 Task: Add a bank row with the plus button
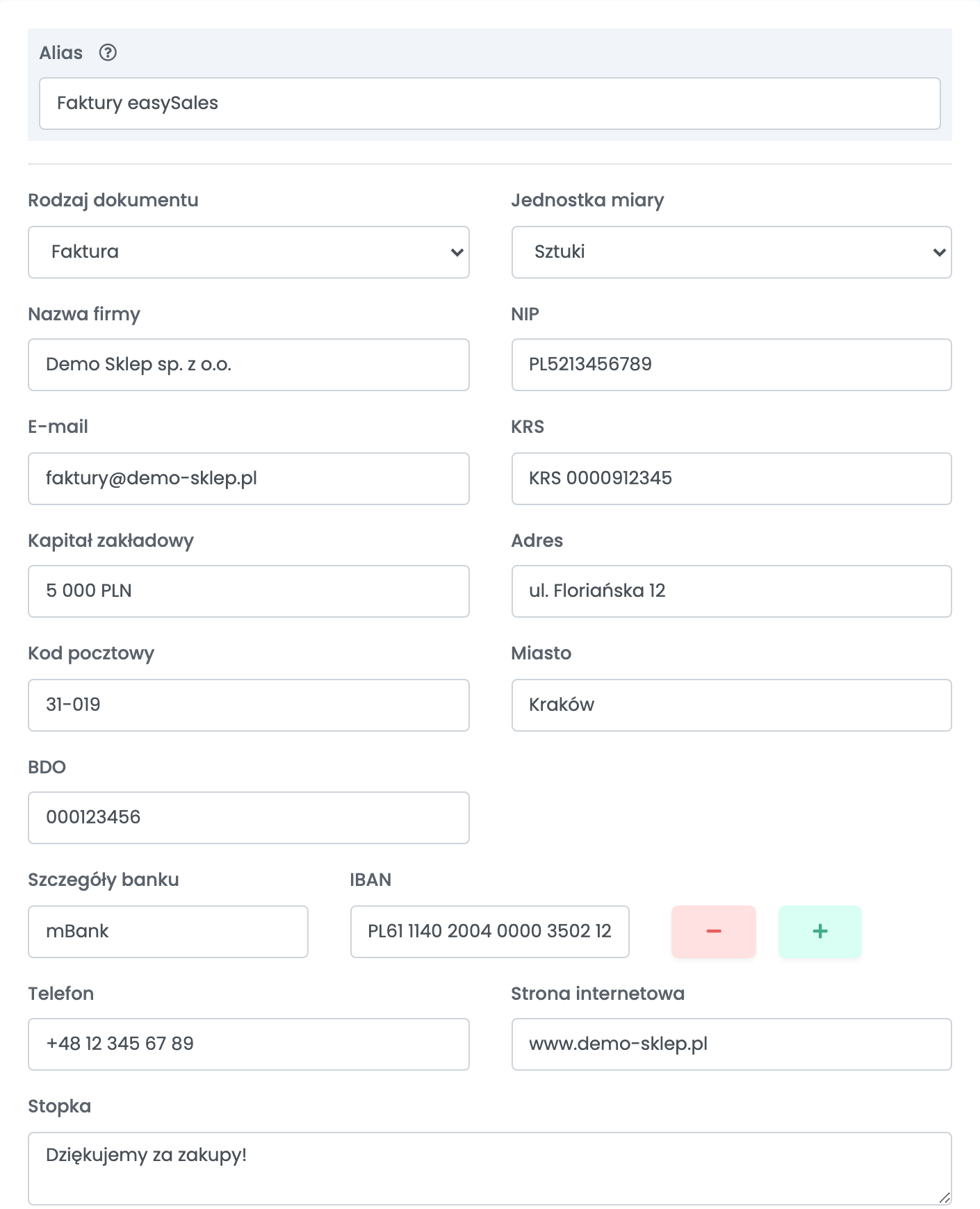click(820, 932)
